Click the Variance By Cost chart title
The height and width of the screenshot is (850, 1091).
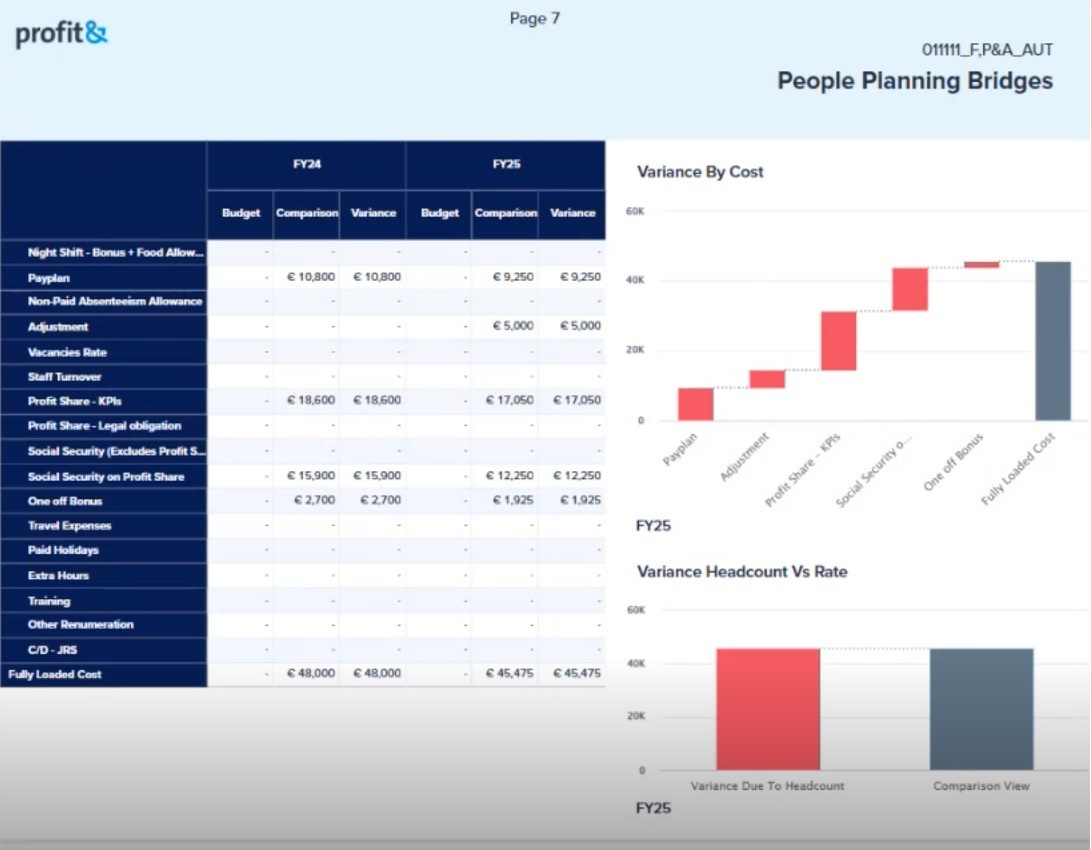(x=700, y=172)
